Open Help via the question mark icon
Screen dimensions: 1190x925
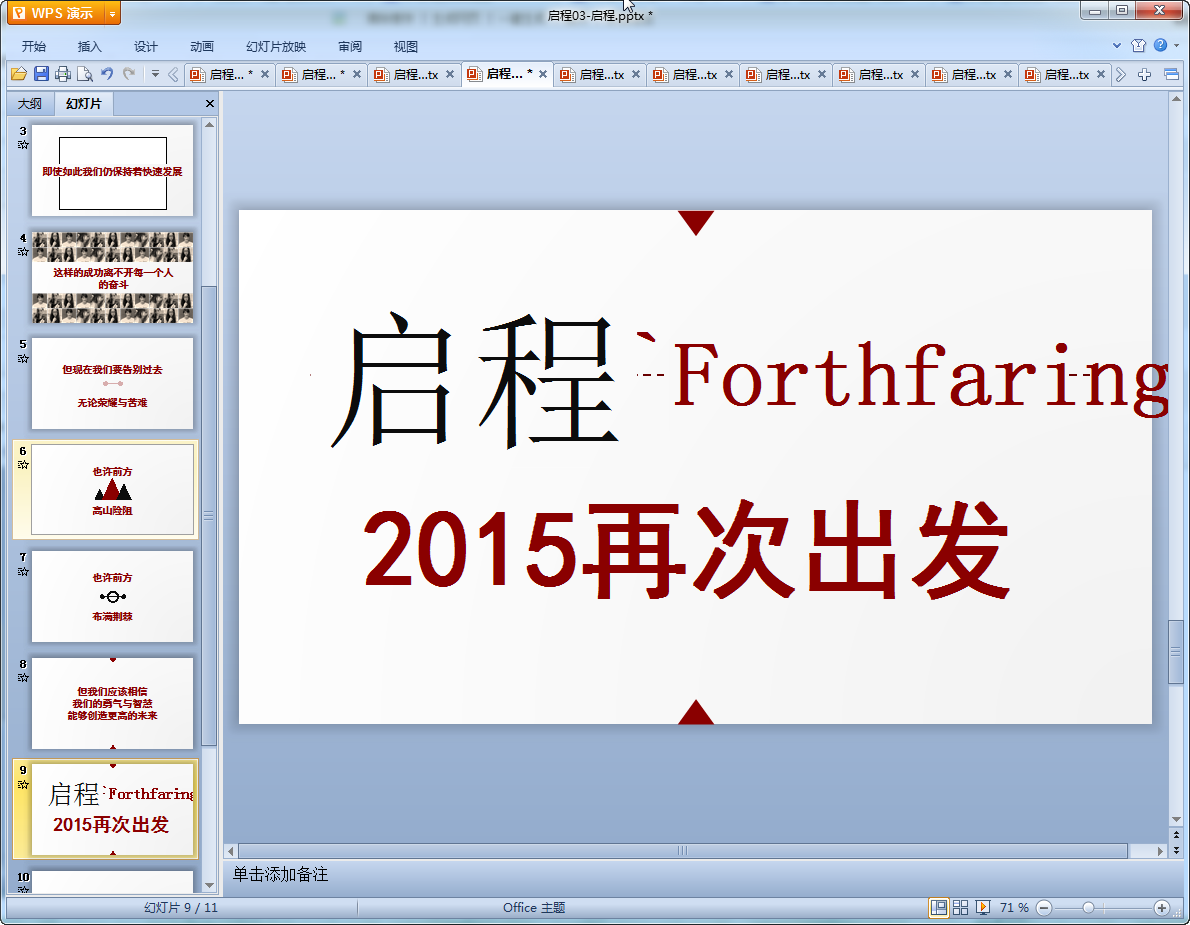[x=1160, y=46]
